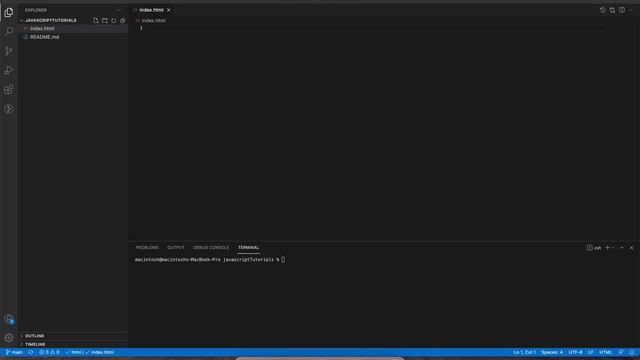This screenshot has width=640, height=360.
Task: Open notifications bell in status bar
Action: tap(631, 352)
